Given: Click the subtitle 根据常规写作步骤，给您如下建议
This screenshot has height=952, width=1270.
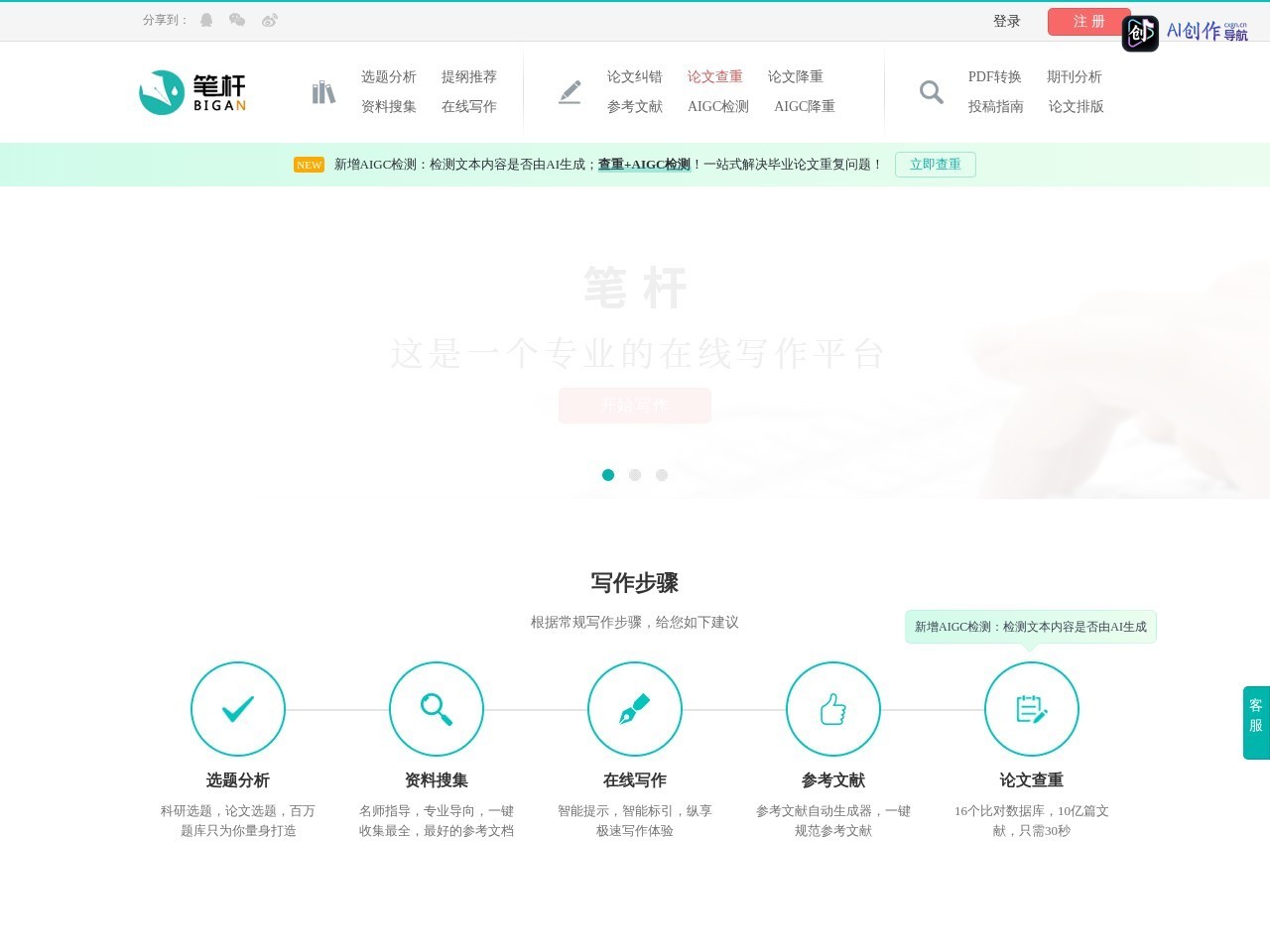Looking at the screenshot, I should pyautogui.click(x=635, y=623).
